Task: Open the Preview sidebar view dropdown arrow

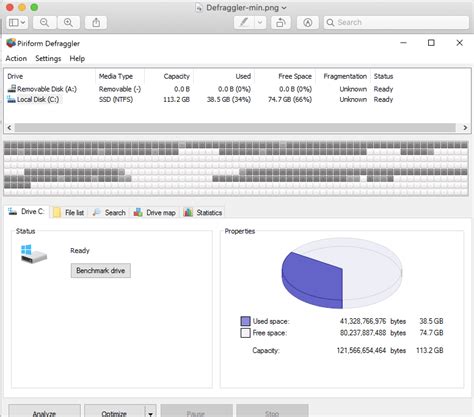Action: click(23, 23)
